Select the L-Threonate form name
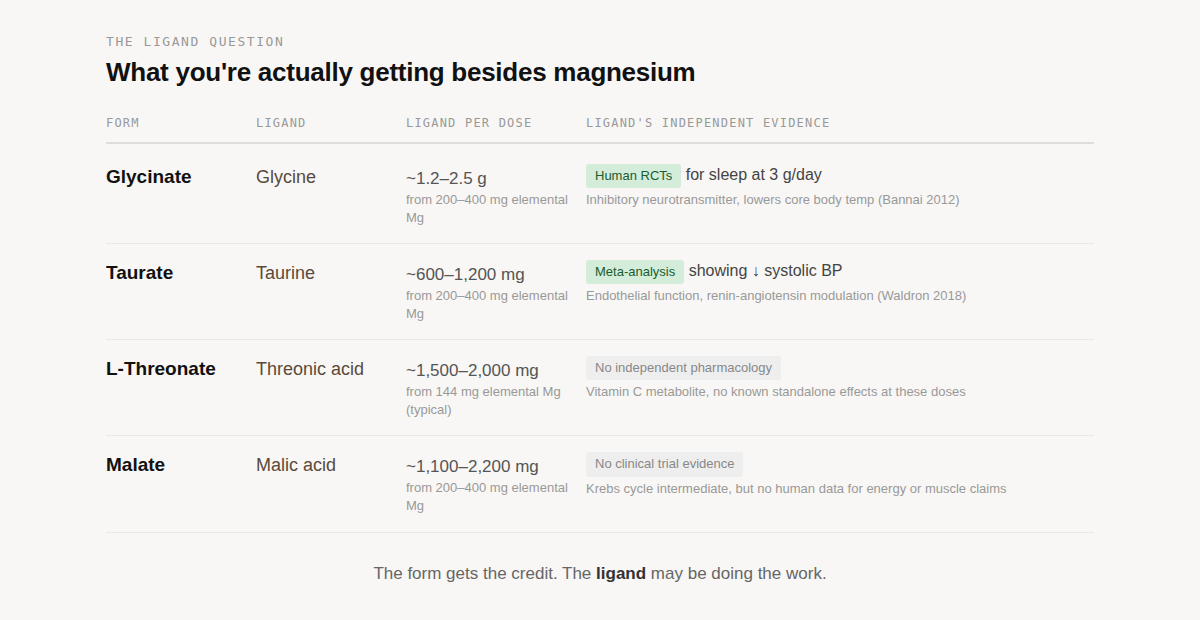This screenshot has height=620, width=1200. (x=161, y=369)
